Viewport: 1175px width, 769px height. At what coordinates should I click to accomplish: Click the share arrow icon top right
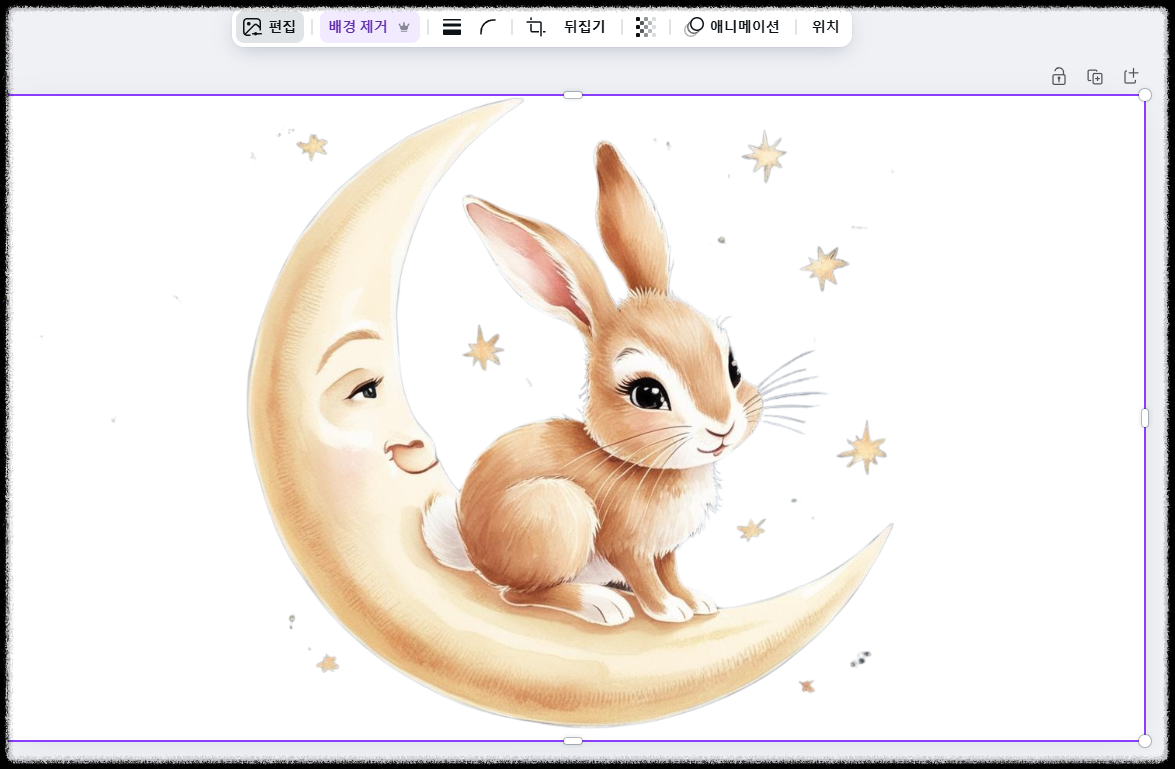coord(1131,75)
